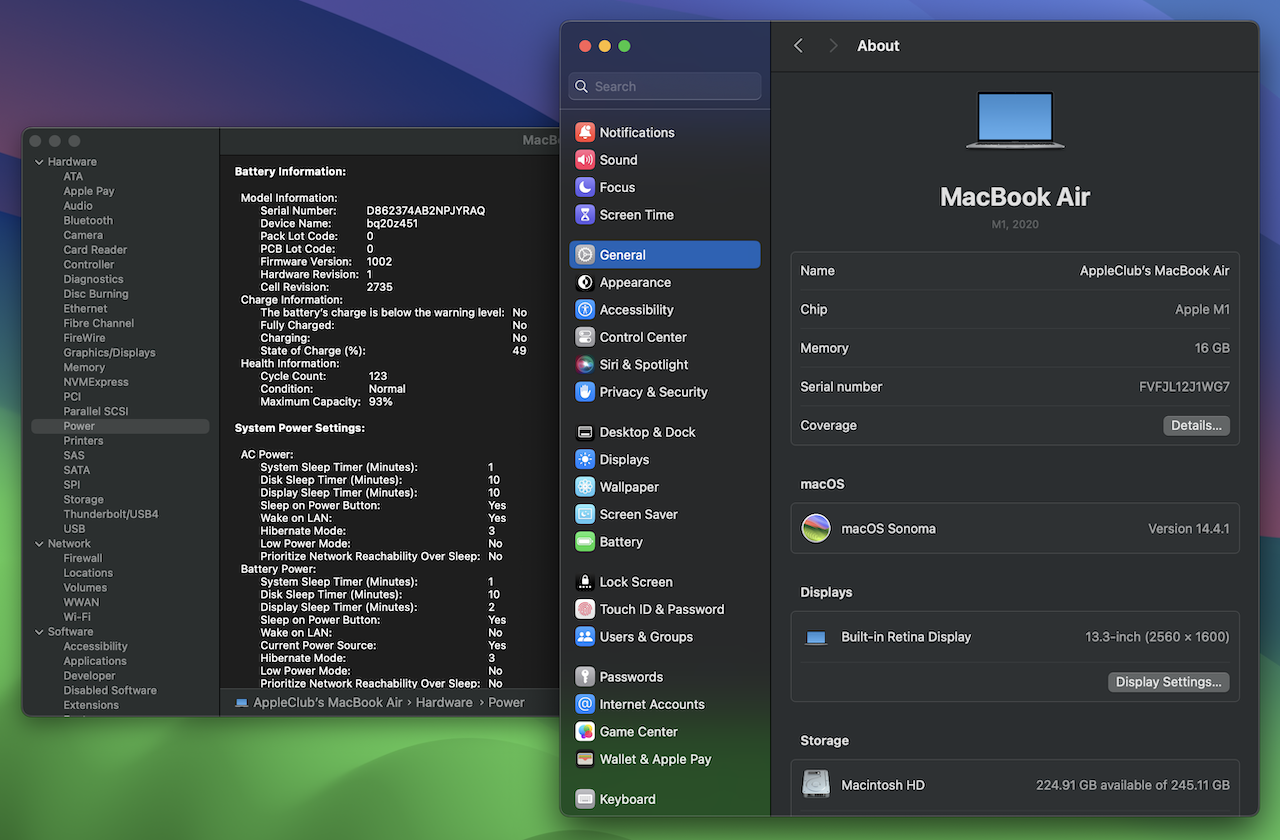The width and height of the screenshot is (1280, 840).
Task: Select the Screen Time hourglass icon
Action: coord(585,215)
